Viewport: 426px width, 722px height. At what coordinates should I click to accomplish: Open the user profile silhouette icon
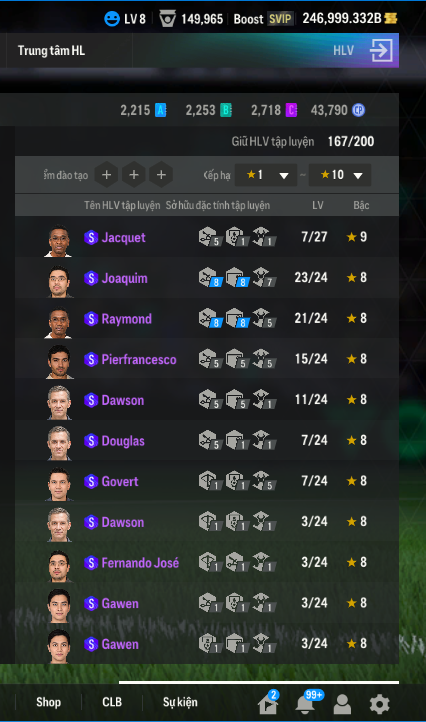[x=342, y=704]
